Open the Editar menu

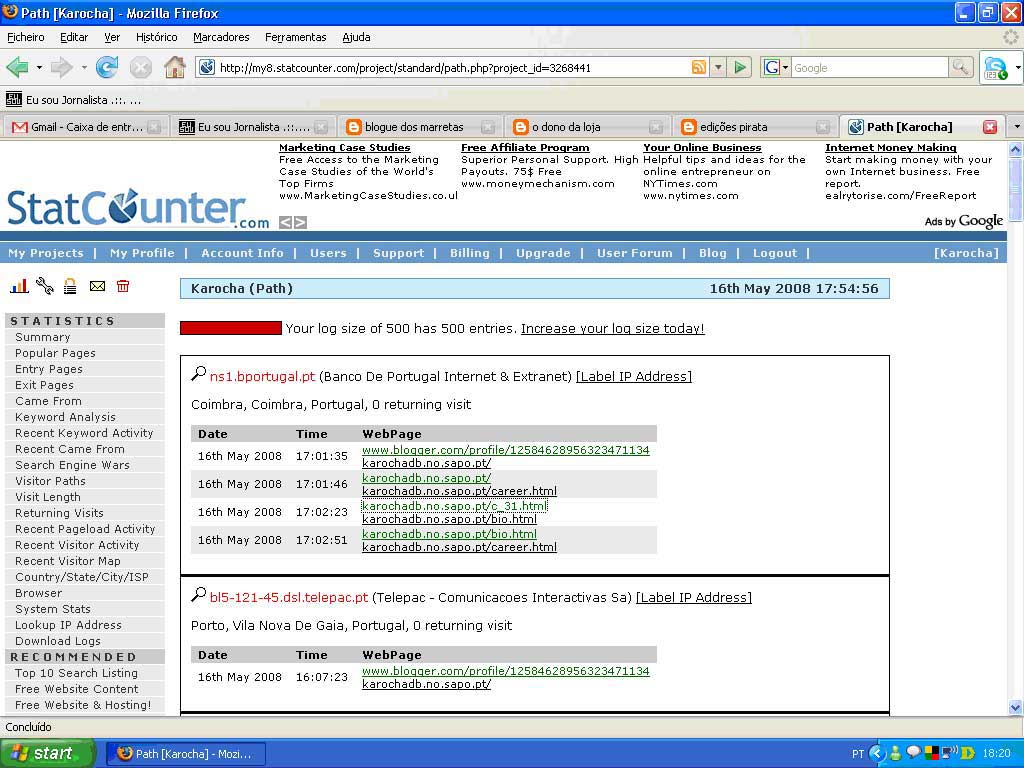[x=74, y=37]
